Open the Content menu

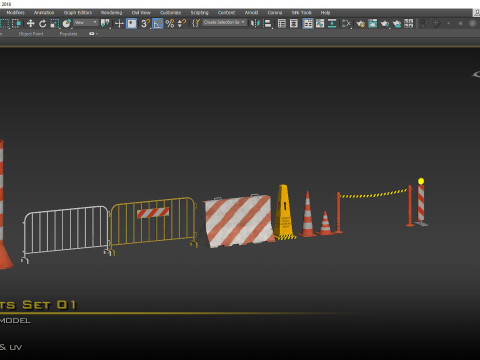[x=226, y=13]
